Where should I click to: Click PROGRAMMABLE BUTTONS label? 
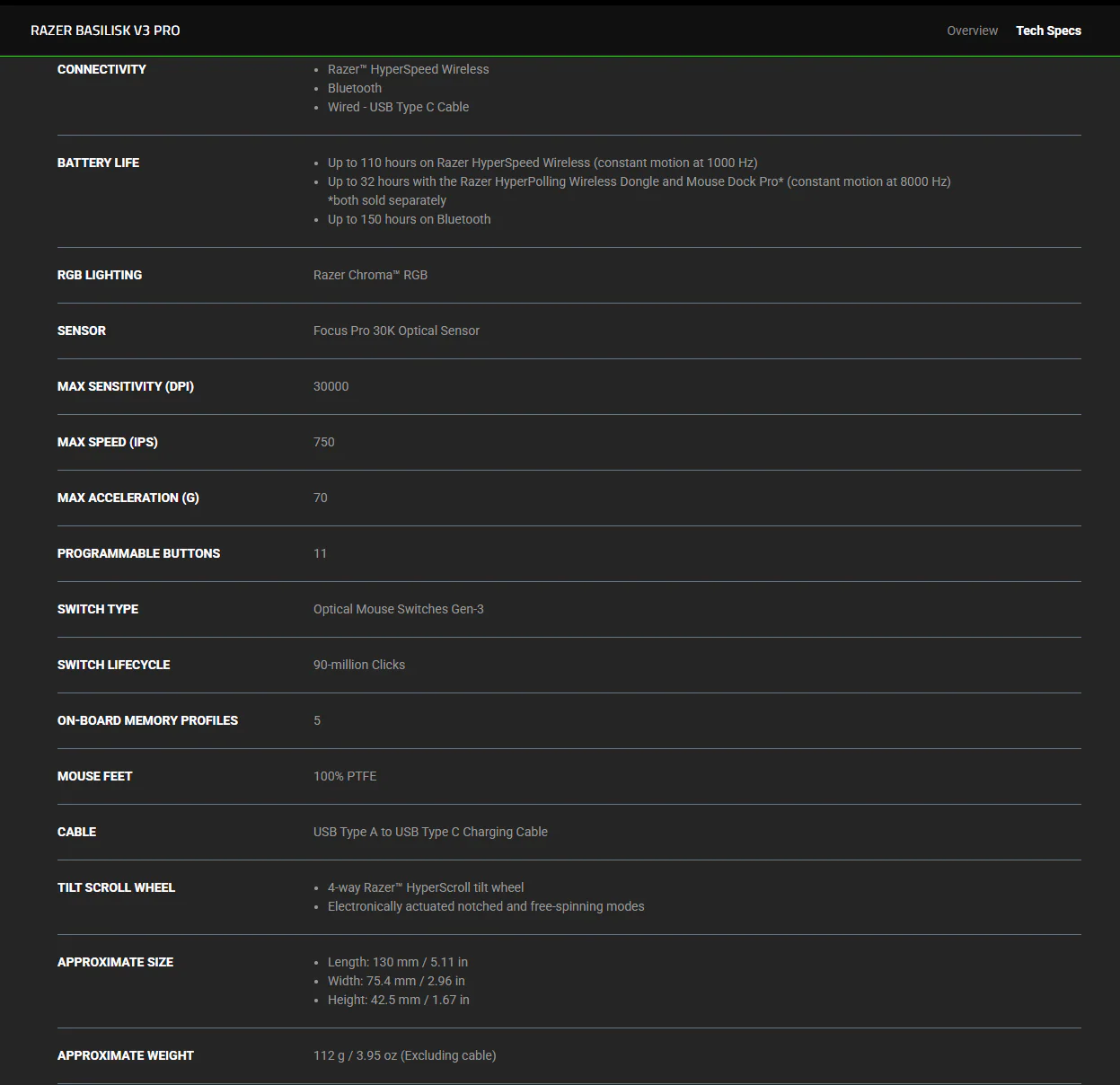(138, 553)
